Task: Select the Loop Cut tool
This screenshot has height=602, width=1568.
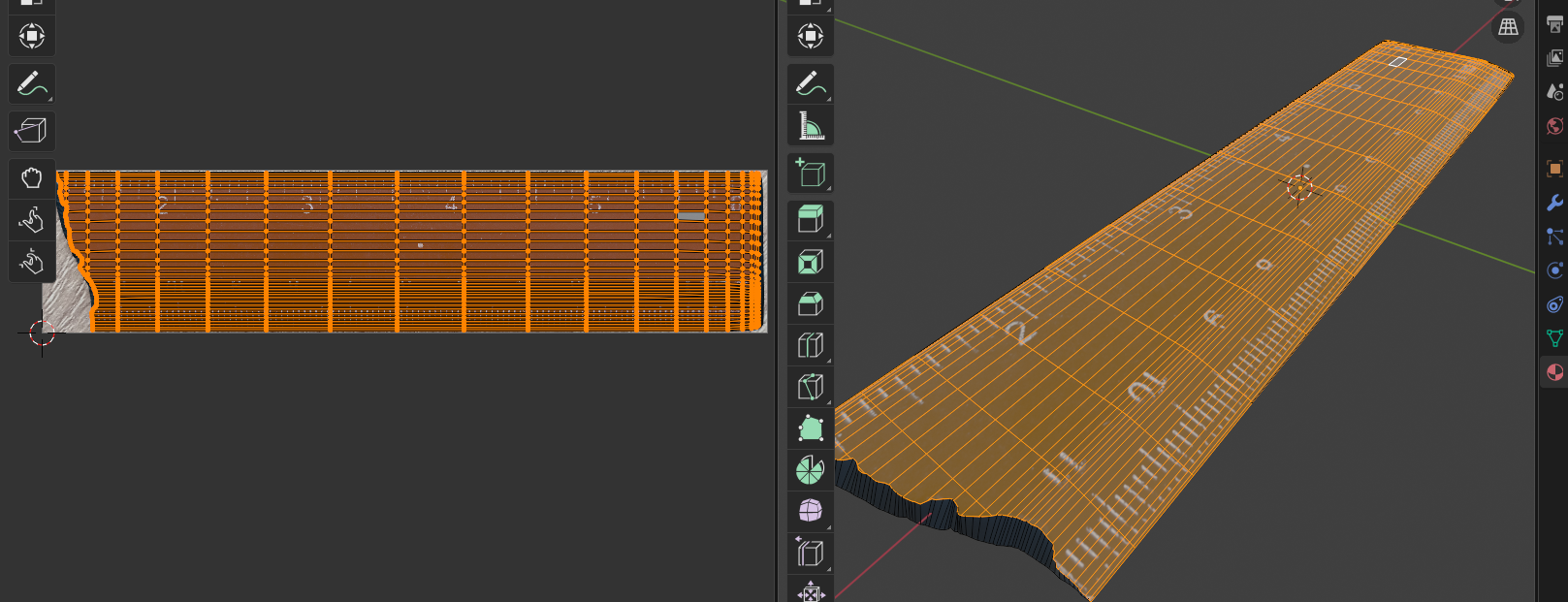Action: [810, 345]
